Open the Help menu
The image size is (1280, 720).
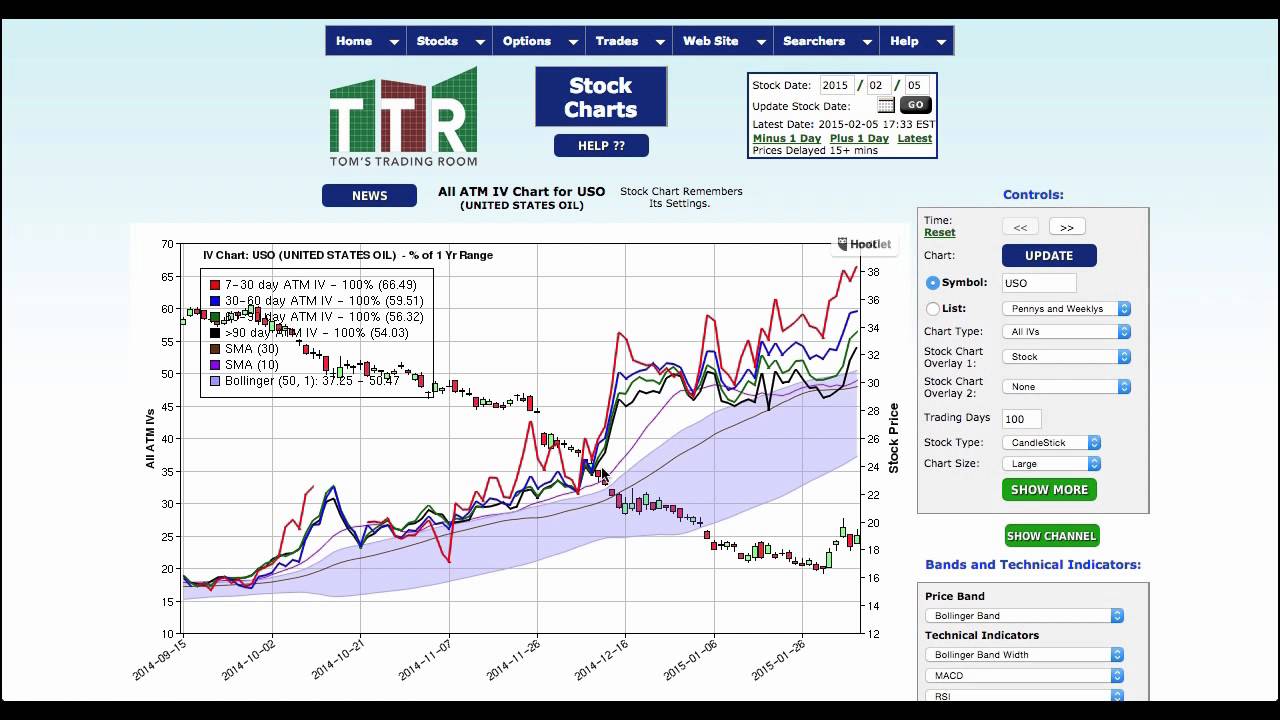(904, 41)
